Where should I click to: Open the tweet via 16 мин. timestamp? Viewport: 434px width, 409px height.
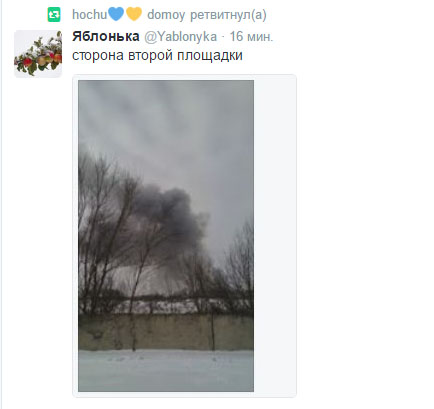pyautogui.click(x=251, y=36)
